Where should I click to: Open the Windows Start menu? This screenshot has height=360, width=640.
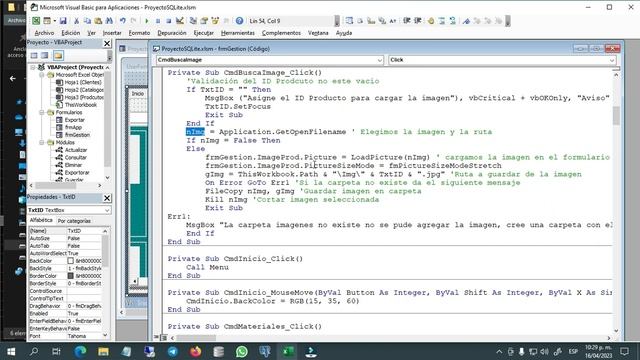(x=11, y=351)
